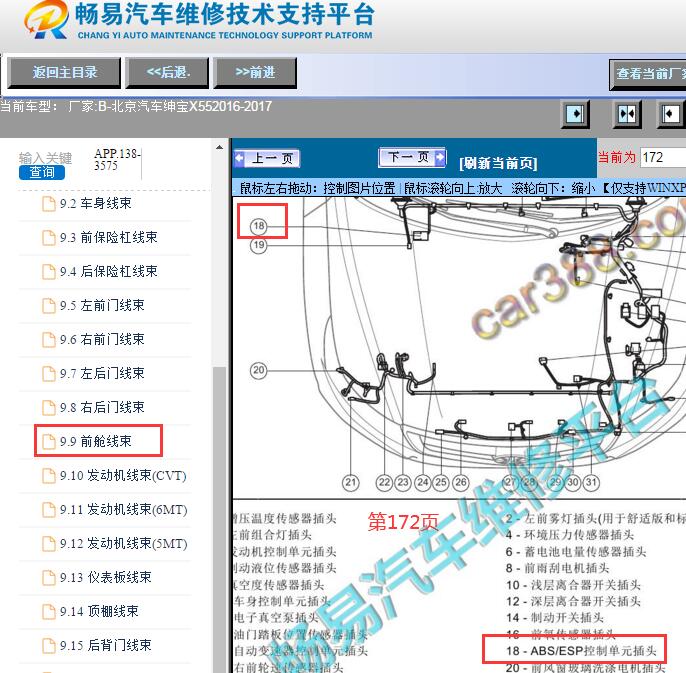Click the 当前车型 vehicle info text
The image size is (686, 673).
[136, 106]
